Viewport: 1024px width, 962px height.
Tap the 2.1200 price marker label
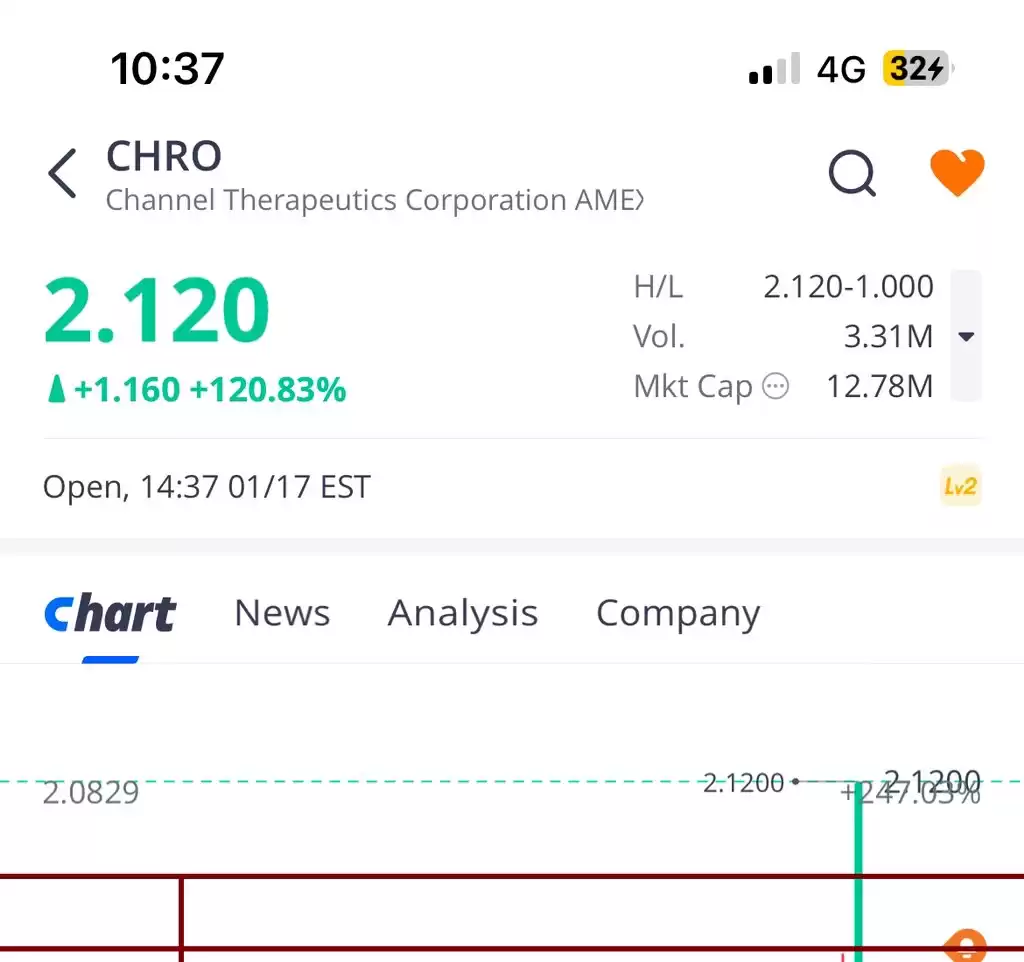tap(743, 782)
